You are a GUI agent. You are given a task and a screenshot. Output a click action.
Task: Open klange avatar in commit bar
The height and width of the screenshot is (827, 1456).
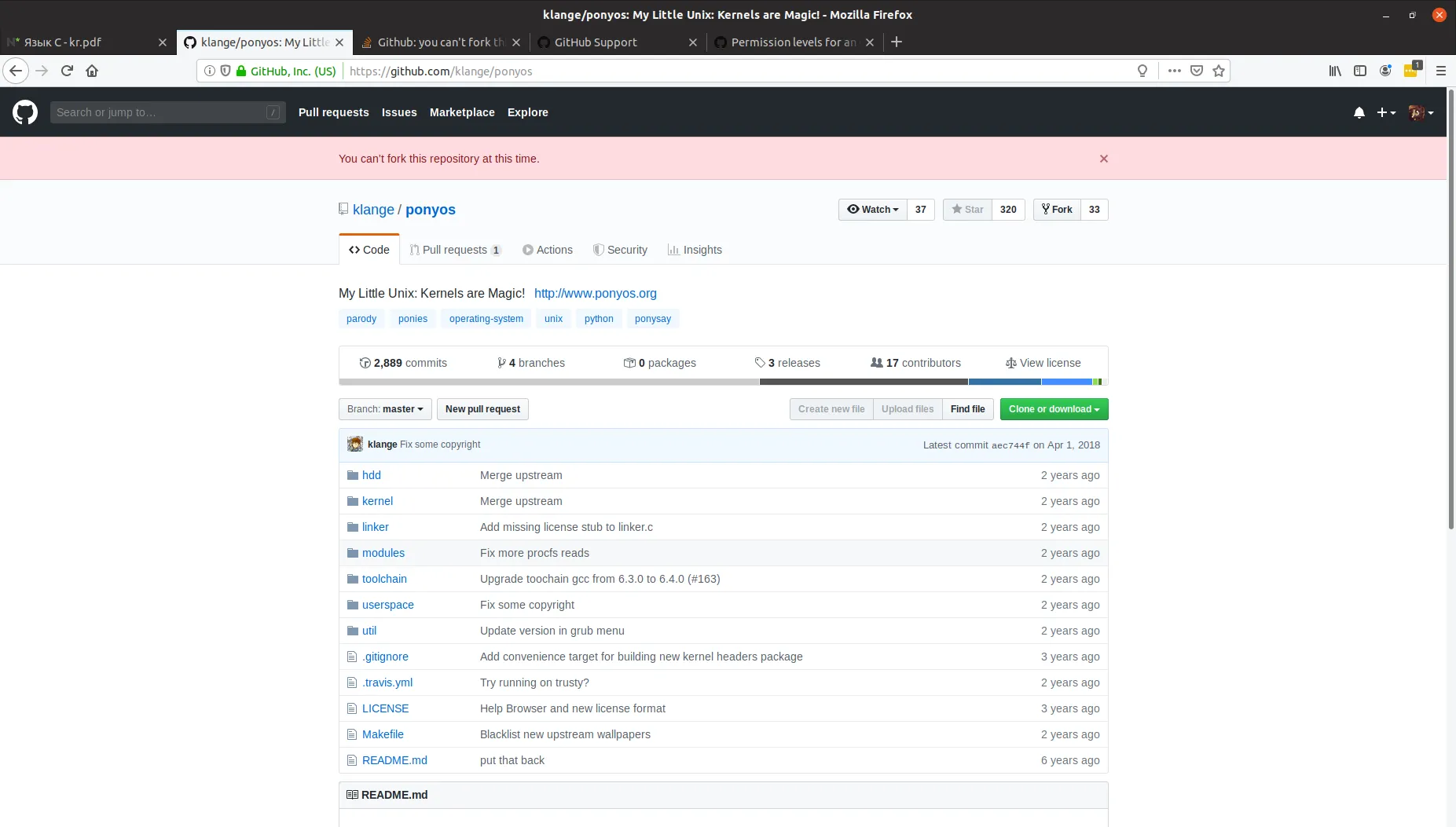pos(355,445)
